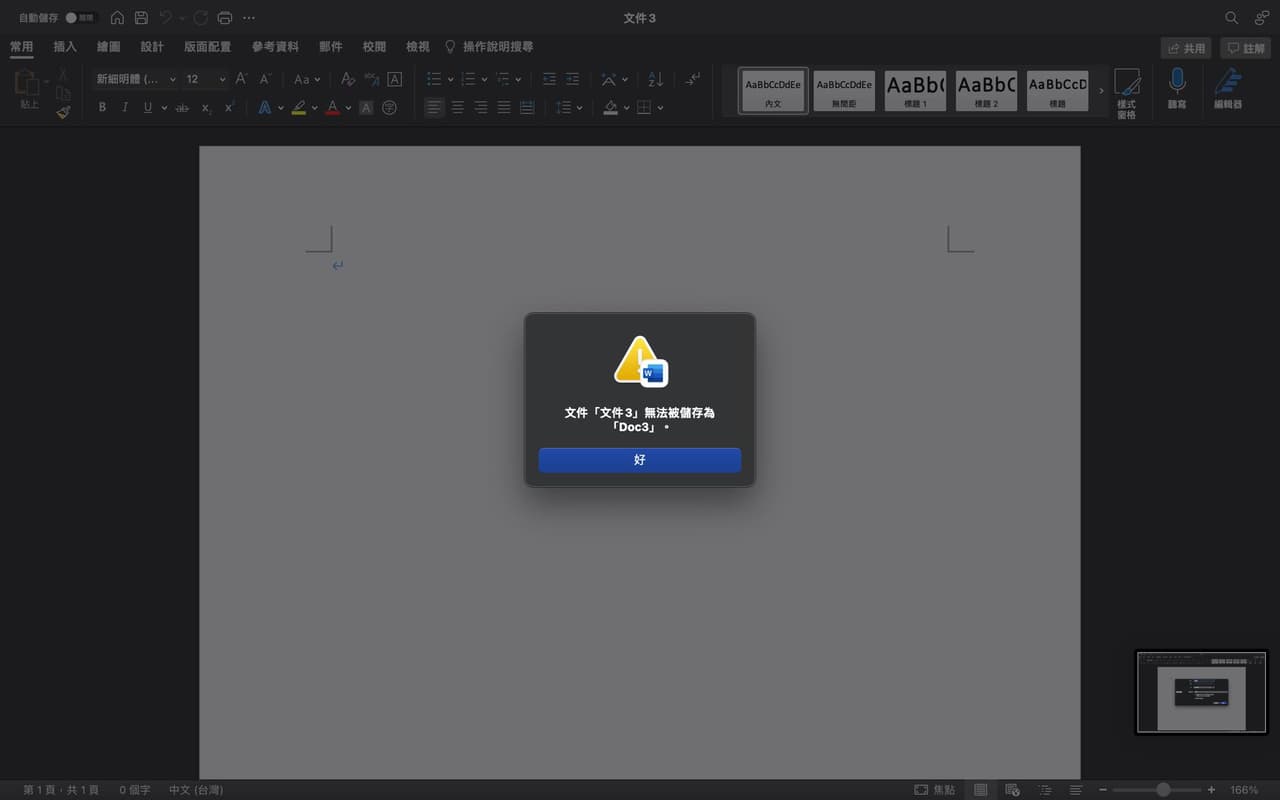Switch to the 插入 tab
Image resolution: width=1280 pixels, height=800 pixels.
(65, 47)
